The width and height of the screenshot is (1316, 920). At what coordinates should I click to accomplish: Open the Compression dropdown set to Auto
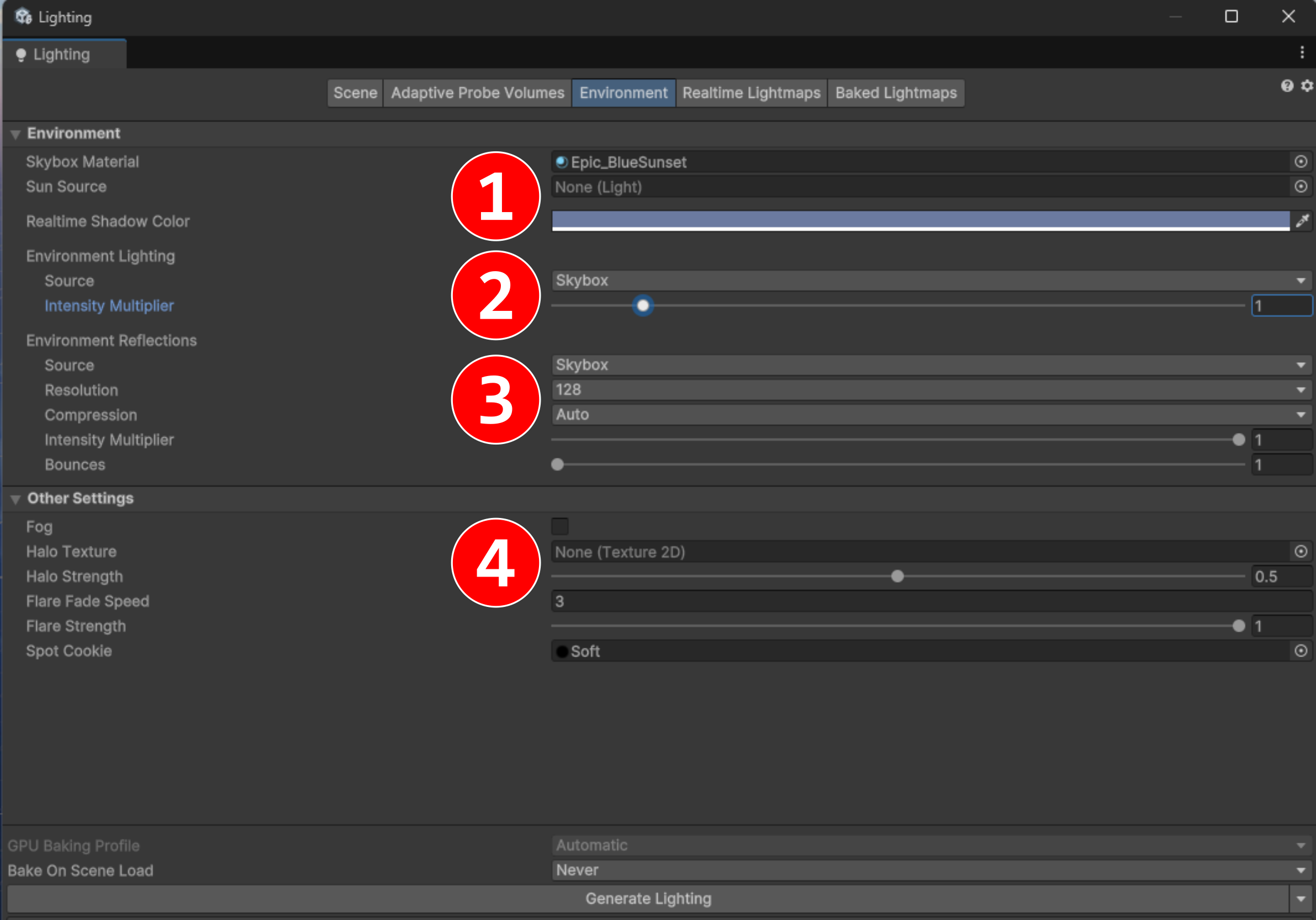tap(931, 414)
